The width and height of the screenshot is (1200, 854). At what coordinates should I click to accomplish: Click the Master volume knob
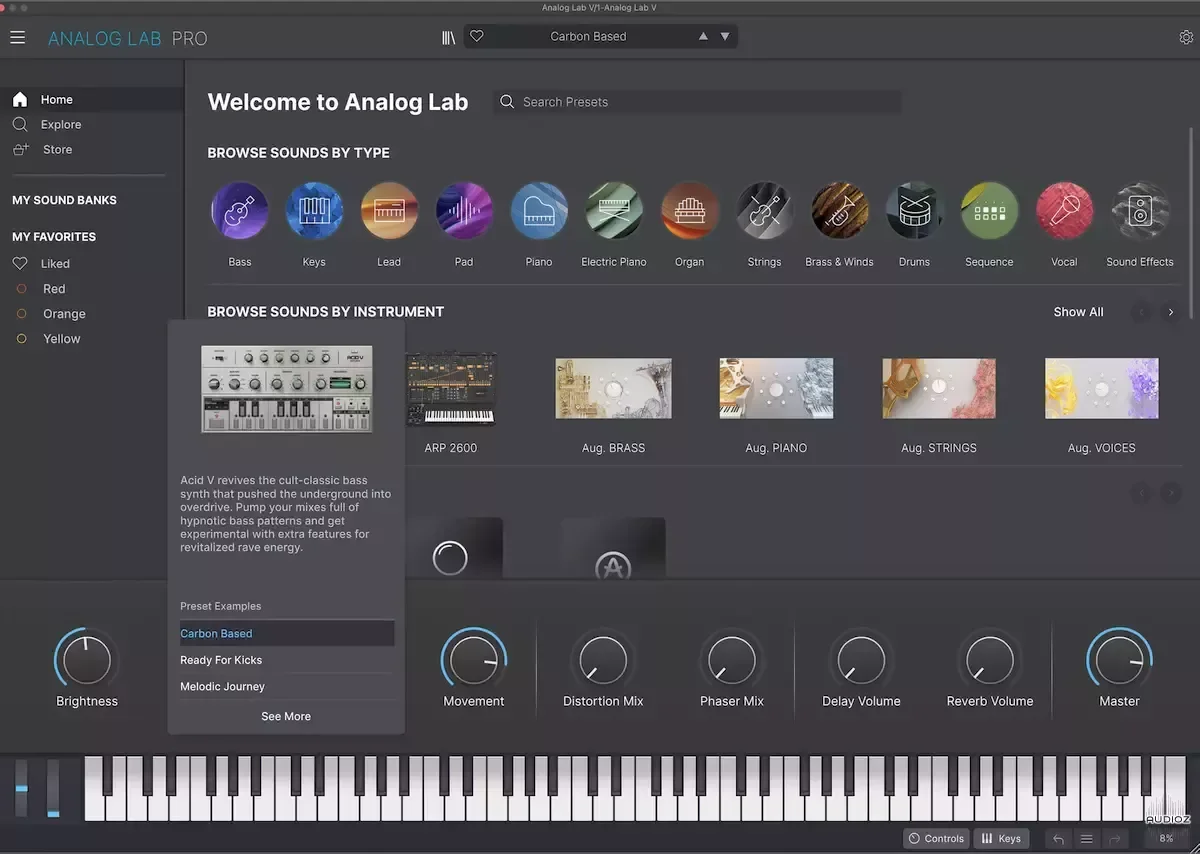click(1119, 660)
